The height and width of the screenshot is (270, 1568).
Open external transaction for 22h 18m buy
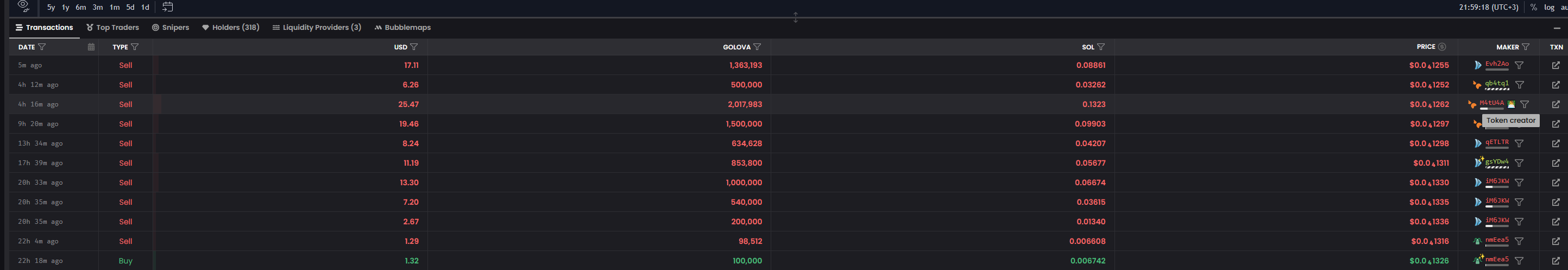[1555, 261]
